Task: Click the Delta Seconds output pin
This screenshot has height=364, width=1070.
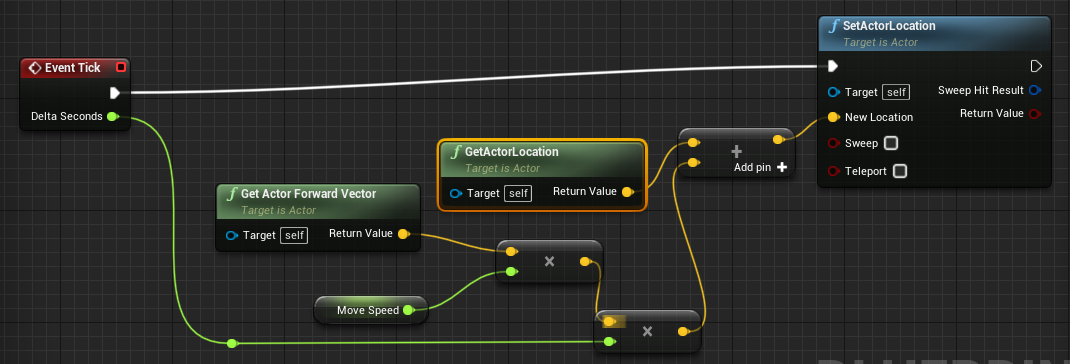Action: [113, 116]
